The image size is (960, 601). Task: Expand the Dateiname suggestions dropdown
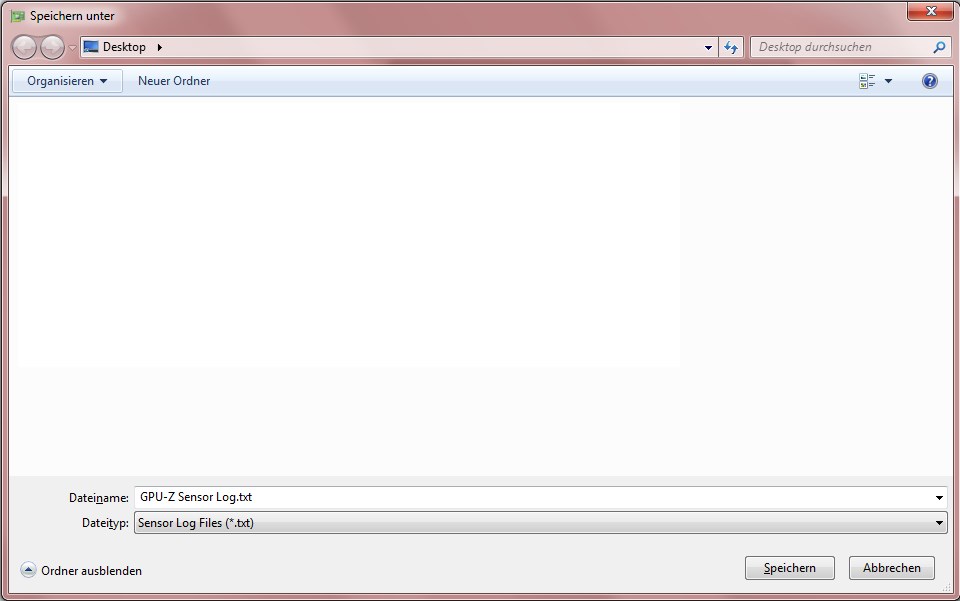[939, 498]
